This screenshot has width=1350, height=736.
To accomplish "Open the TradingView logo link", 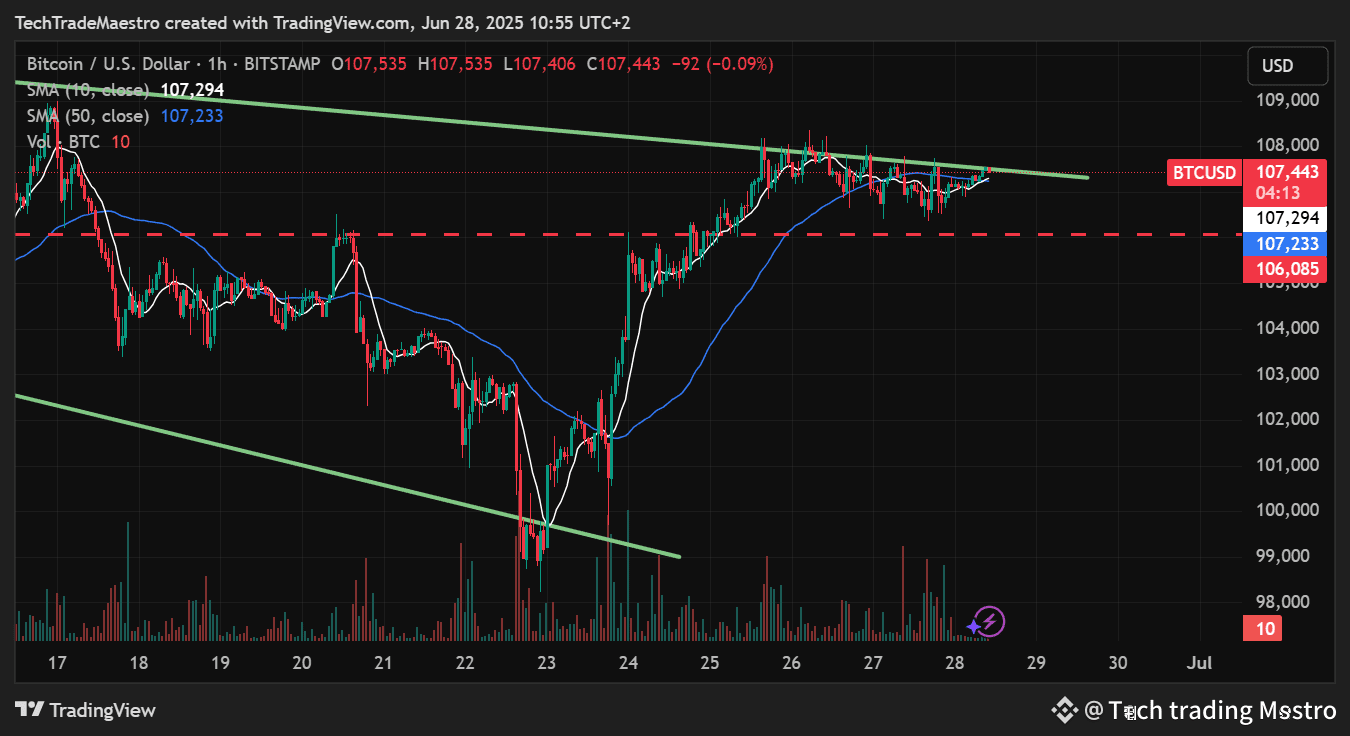I will coord(87,710).
